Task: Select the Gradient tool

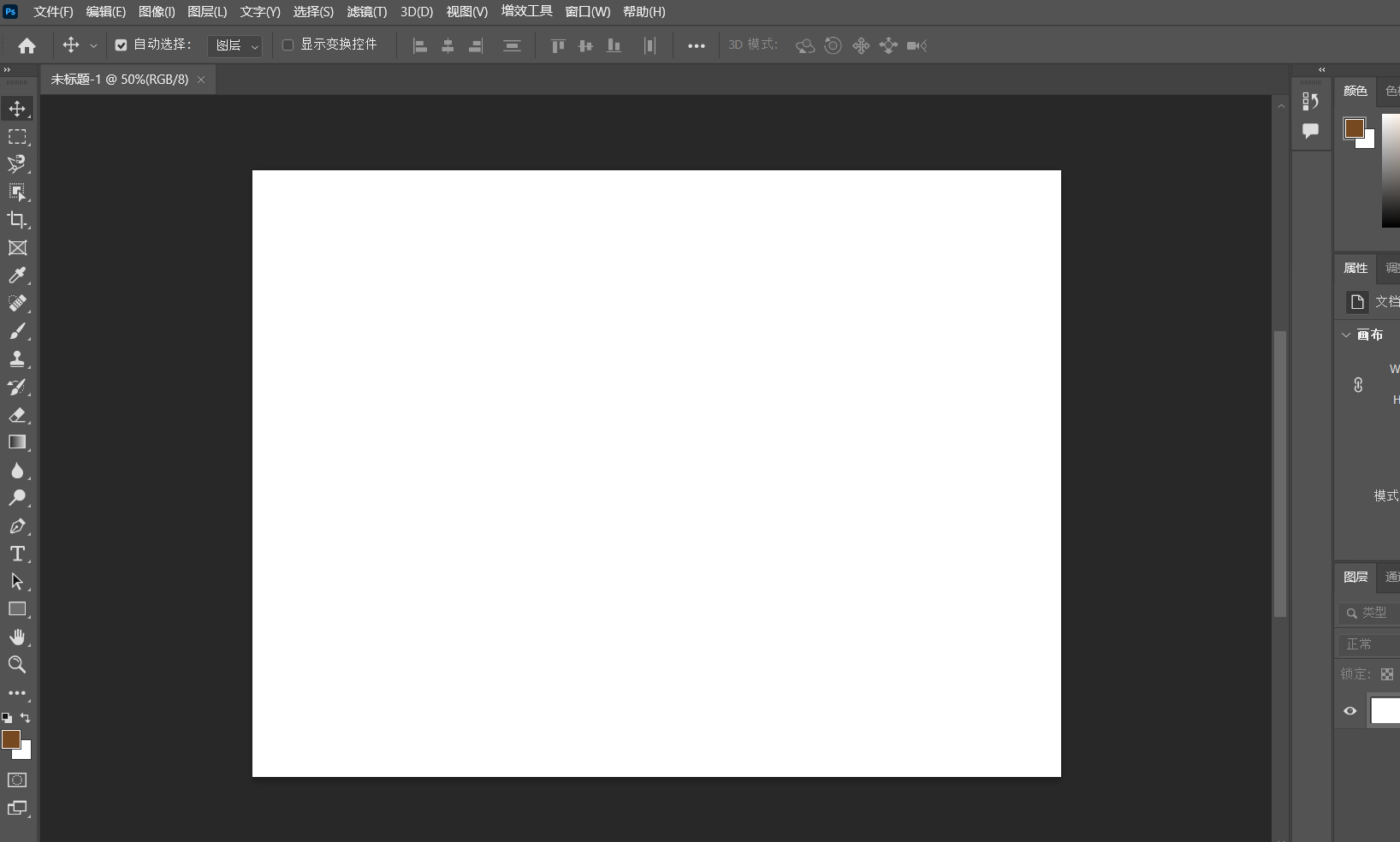Action: pyautogui.click(x=17, y=442)
